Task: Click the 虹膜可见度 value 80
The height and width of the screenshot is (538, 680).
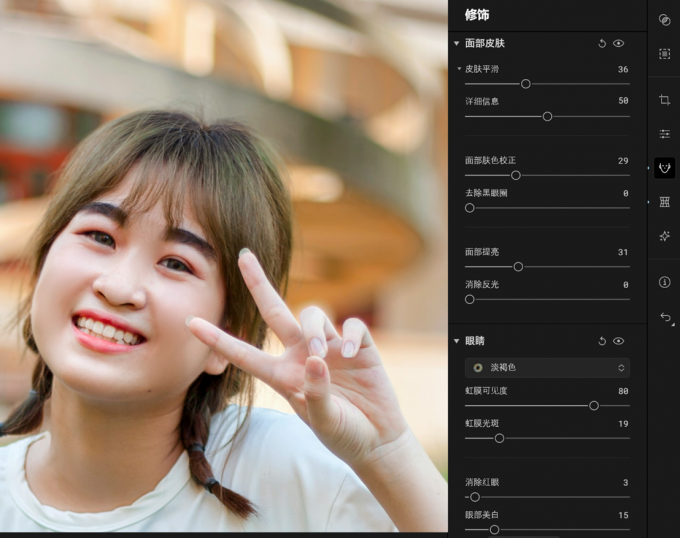Action: (623, 391)
